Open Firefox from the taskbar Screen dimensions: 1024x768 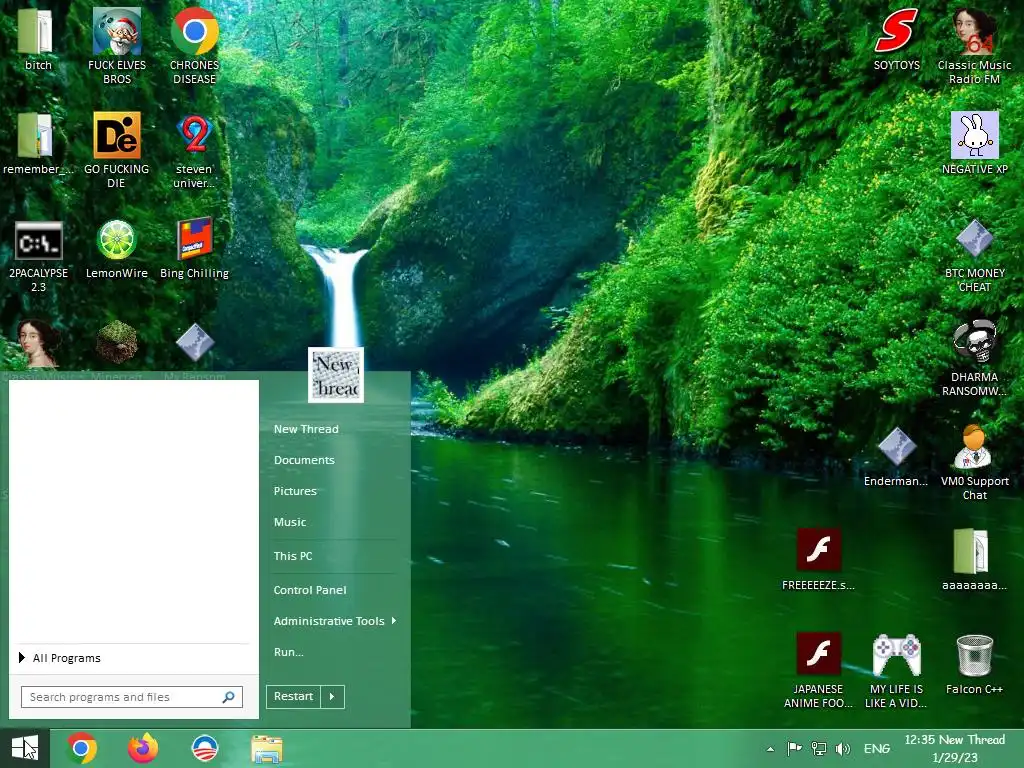point(143,748)
